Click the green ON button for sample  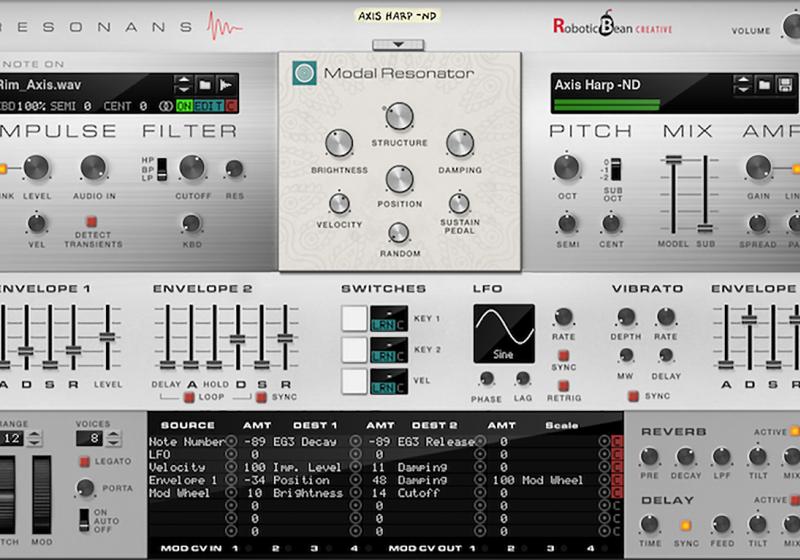tap(184, 105)
